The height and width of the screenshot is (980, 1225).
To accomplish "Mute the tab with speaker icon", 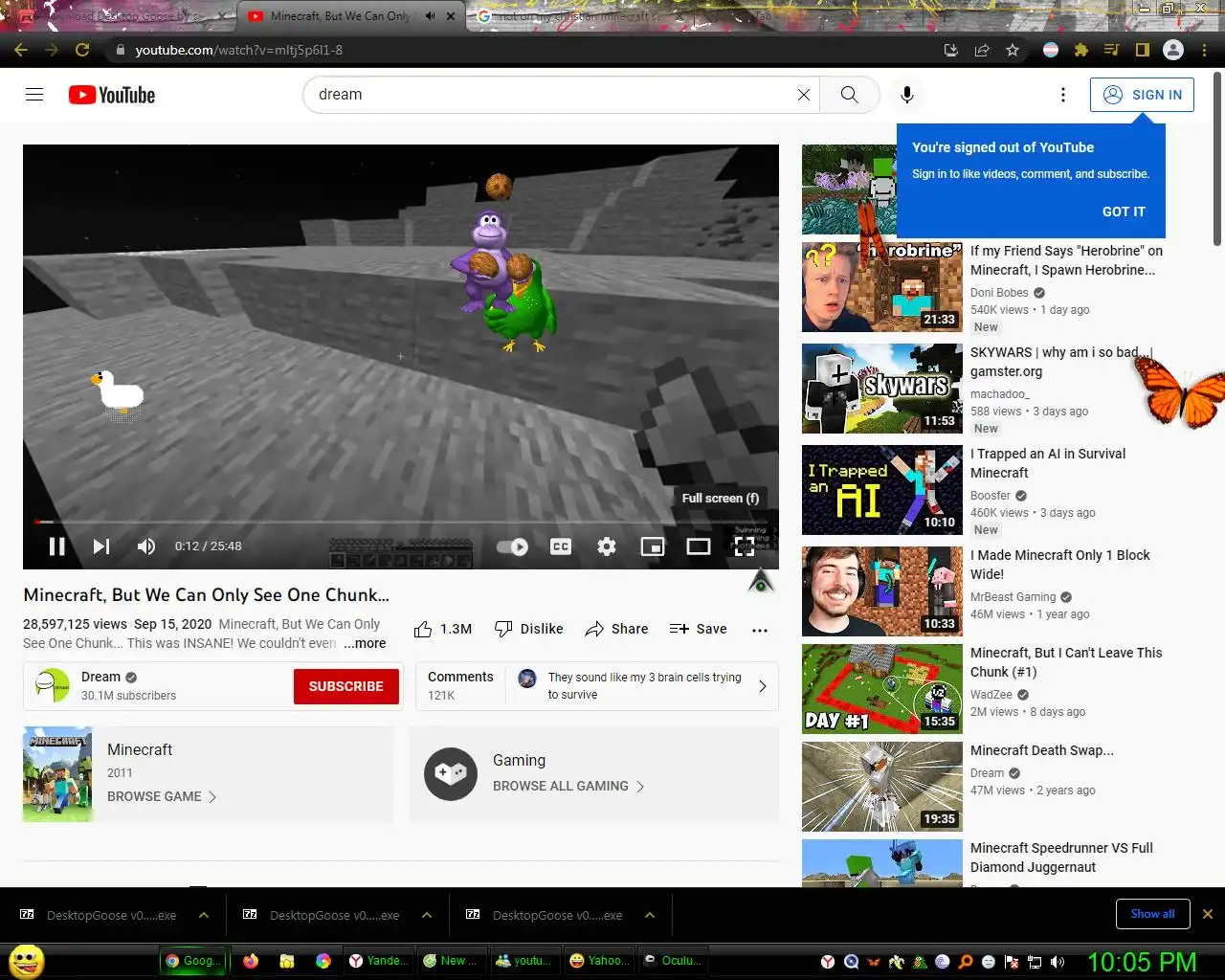I will (430, 16).
